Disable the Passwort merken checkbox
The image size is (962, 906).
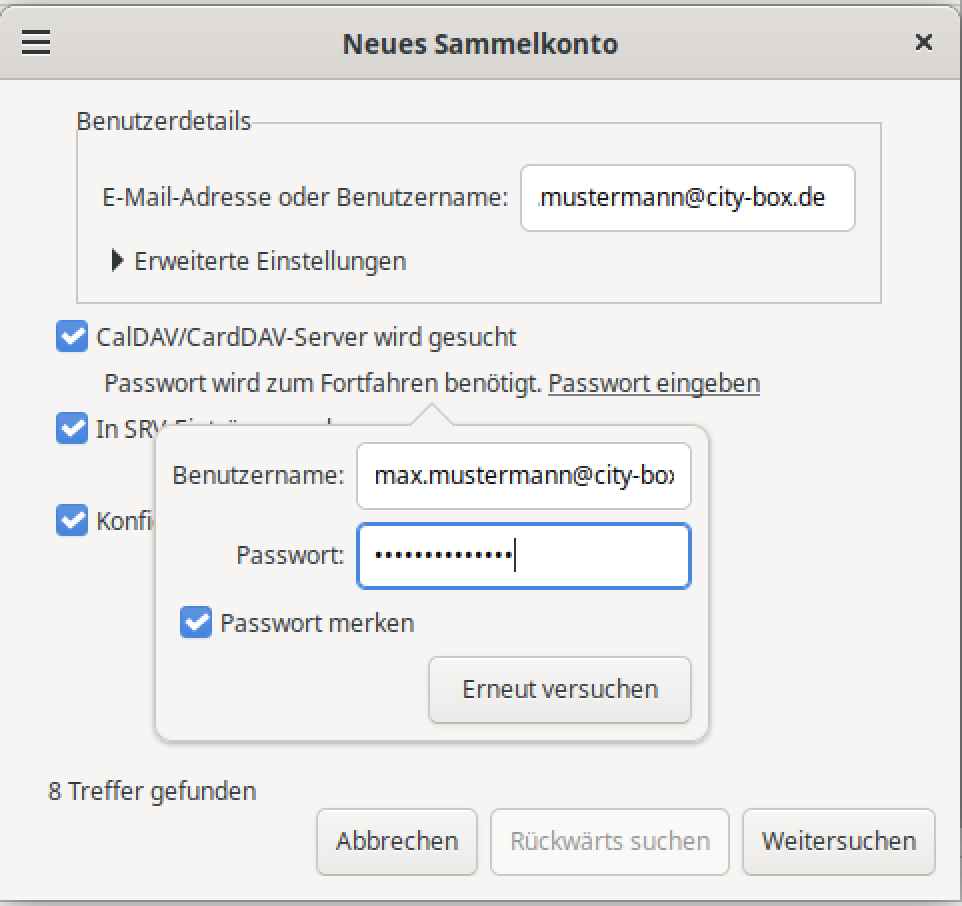[x=196, y=623]
